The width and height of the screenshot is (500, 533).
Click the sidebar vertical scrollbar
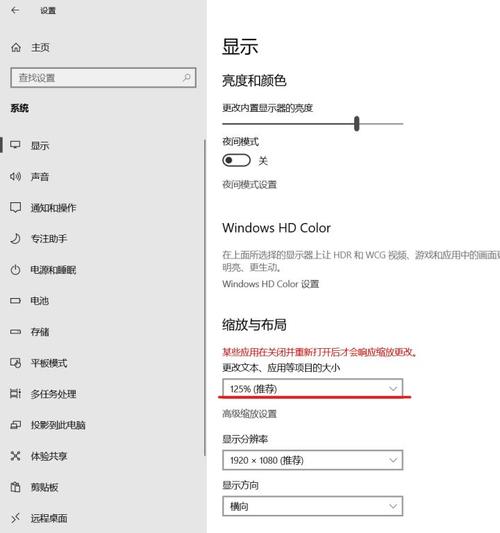[x=205, y=297]
